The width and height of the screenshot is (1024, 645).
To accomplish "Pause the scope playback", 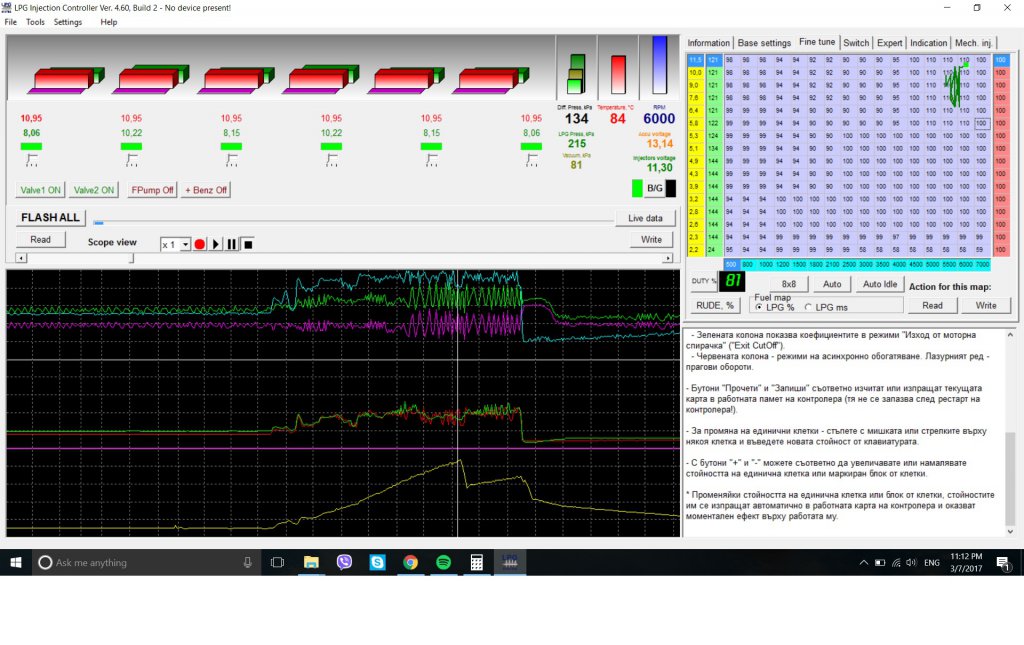I will pos(232,244).
